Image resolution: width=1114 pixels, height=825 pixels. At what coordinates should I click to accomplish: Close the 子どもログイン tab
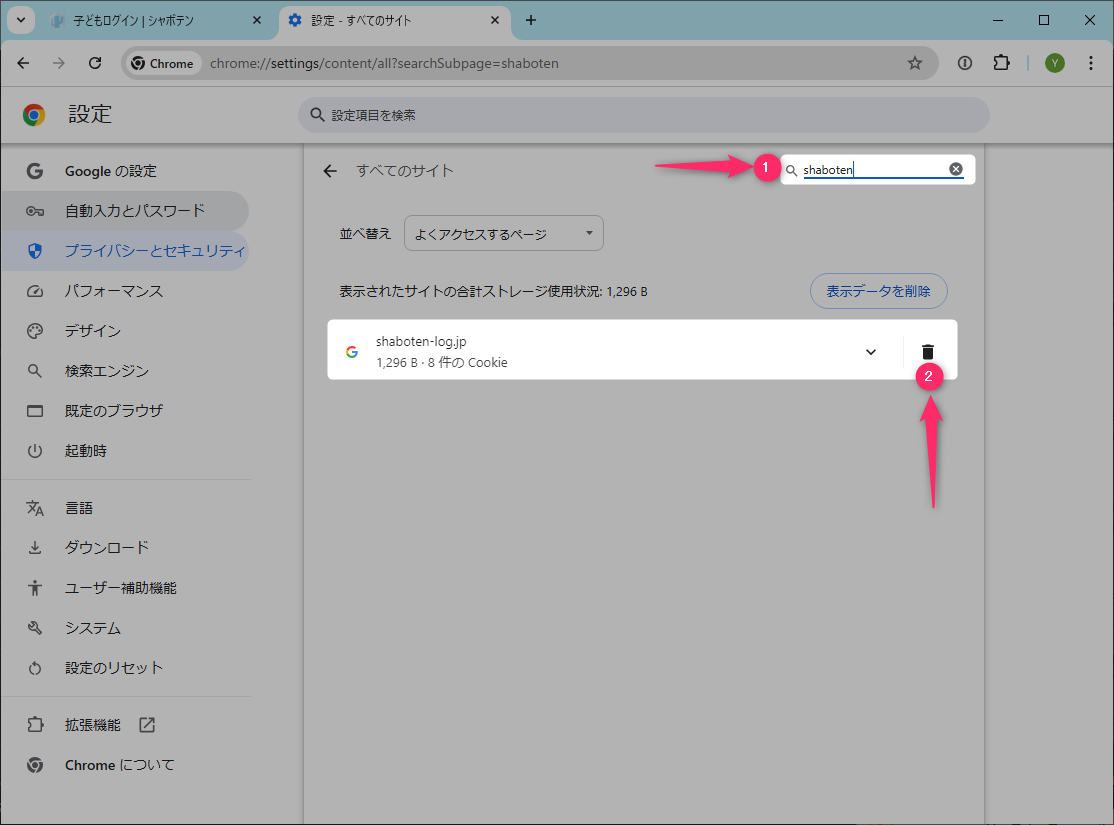coord(257,20)
